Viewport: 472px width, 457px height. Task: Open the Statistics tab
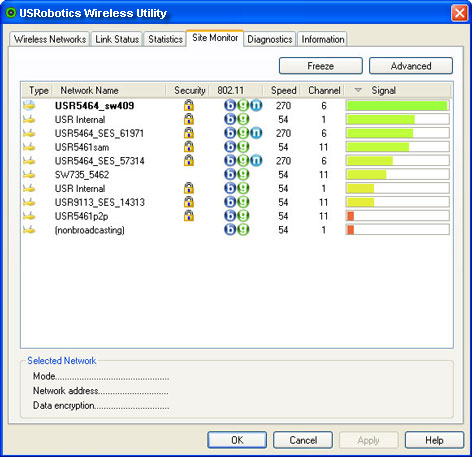tap(165, 39)
